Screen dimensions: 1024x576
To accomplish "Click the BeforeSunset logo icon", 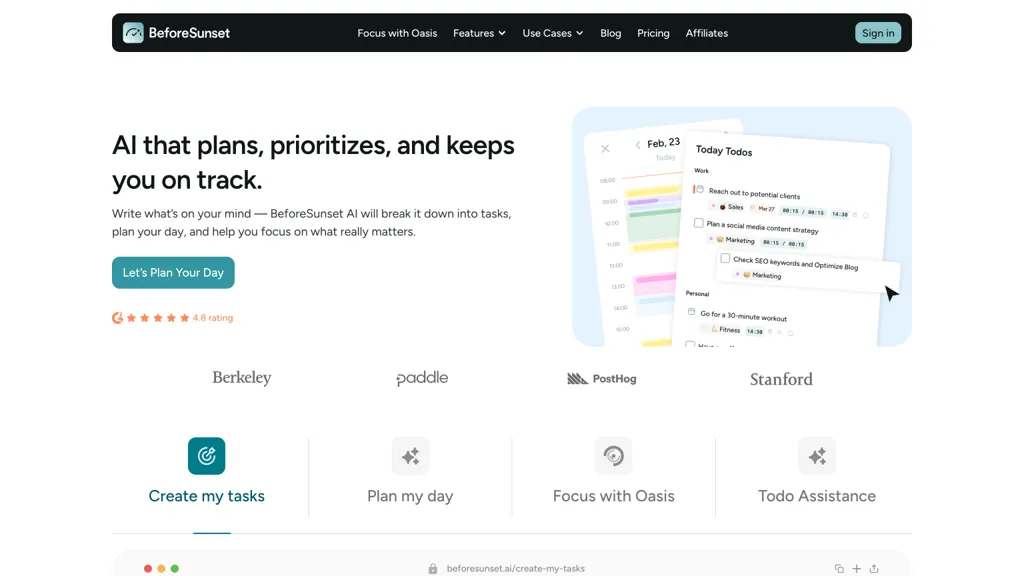I will click(x=133, y=33).
